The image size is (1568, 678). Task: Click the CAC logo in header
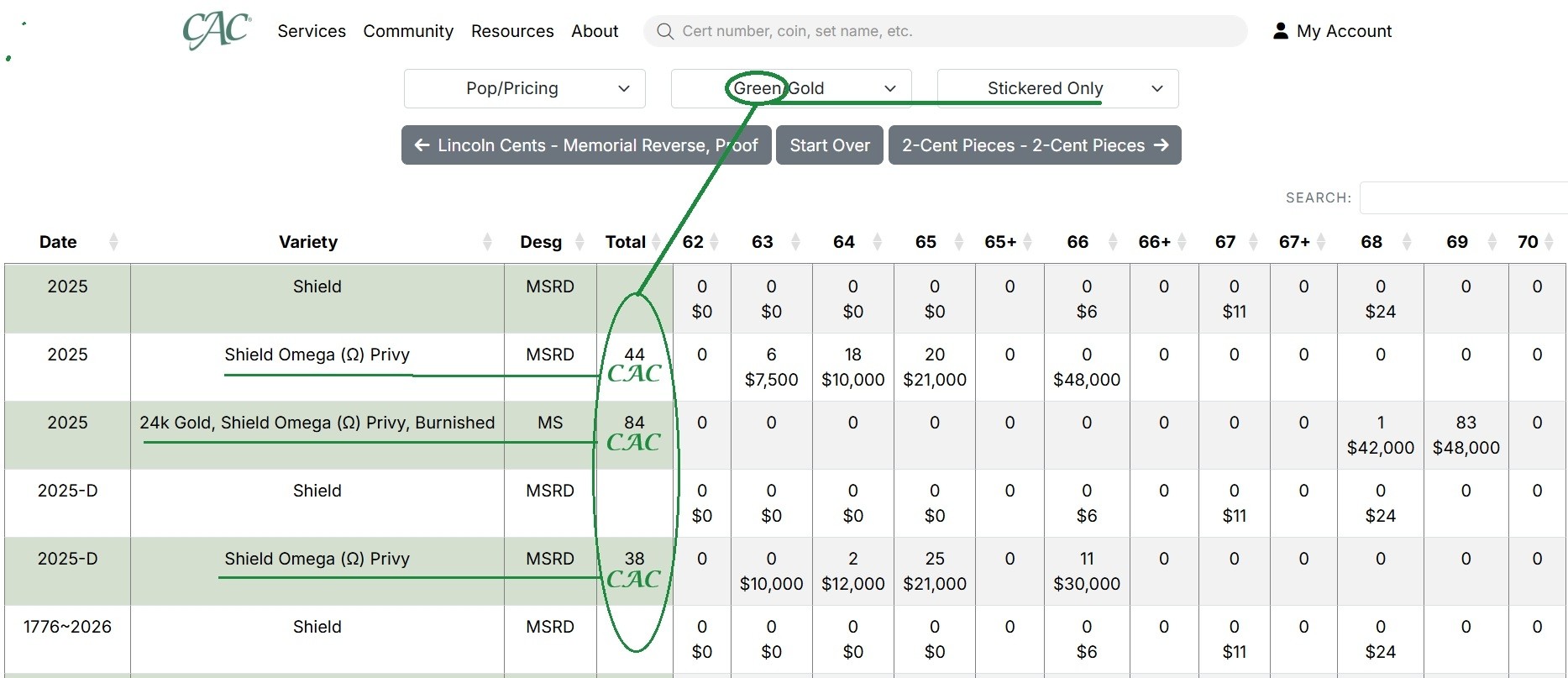[x=217, y=31]
